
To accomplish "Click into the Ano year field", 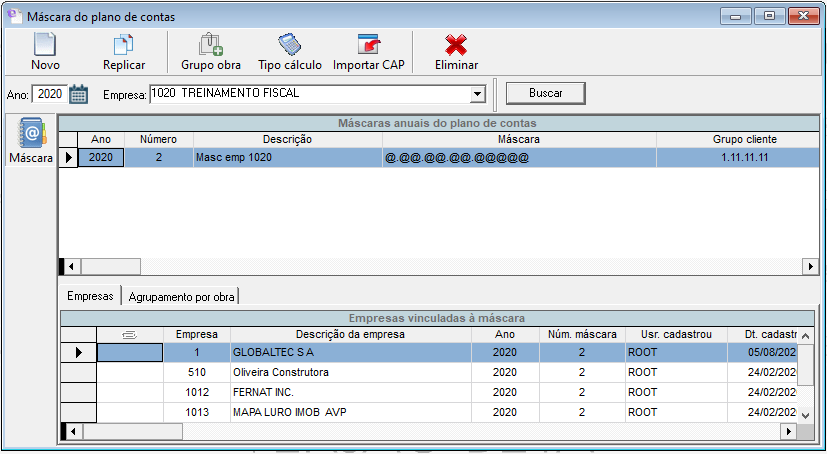I will (48, 94).
